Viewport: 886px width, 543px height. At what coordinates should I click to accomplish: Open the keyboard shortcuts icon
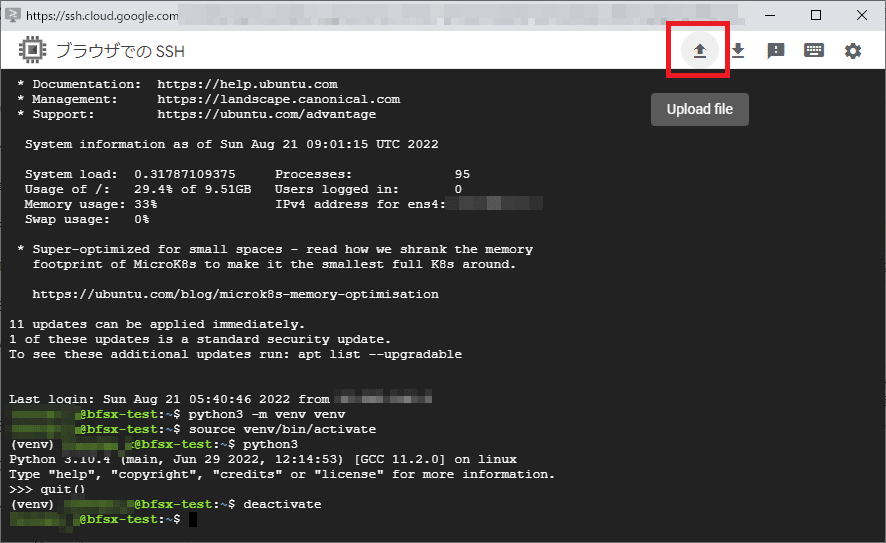[814, 50]
